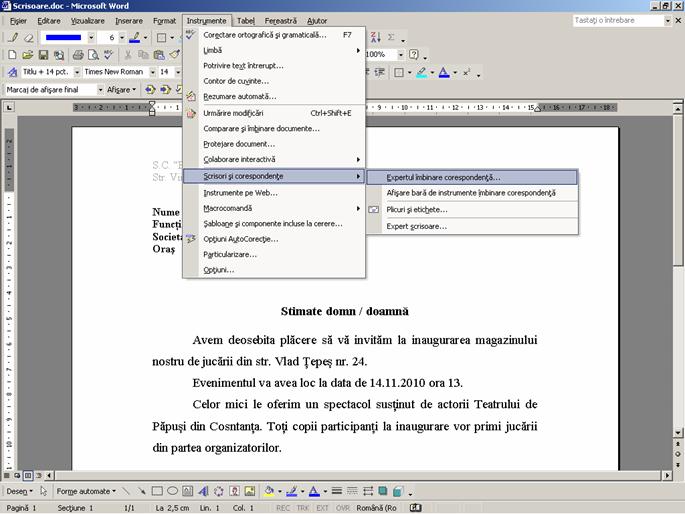
Task: Select 'Contor de cuvinte...' menu entry
Action: coord(236,81)
